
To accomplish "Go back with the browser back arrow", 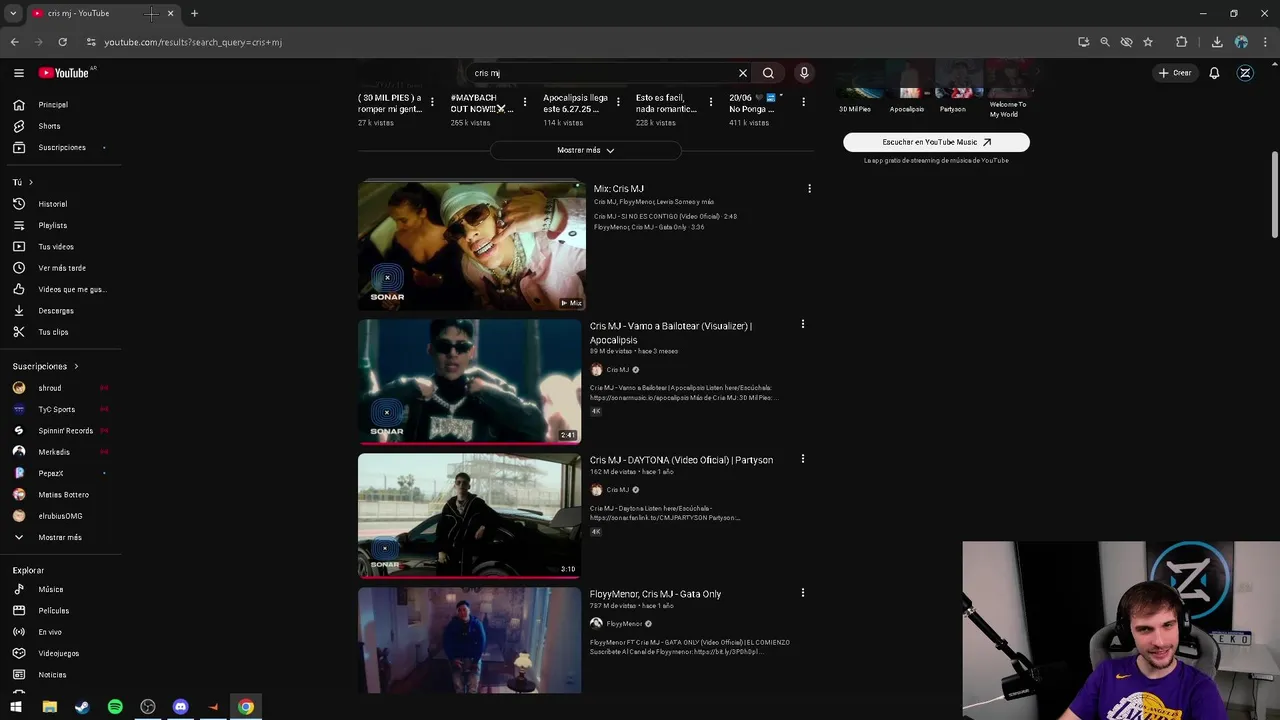I will [x=14, y=42].
